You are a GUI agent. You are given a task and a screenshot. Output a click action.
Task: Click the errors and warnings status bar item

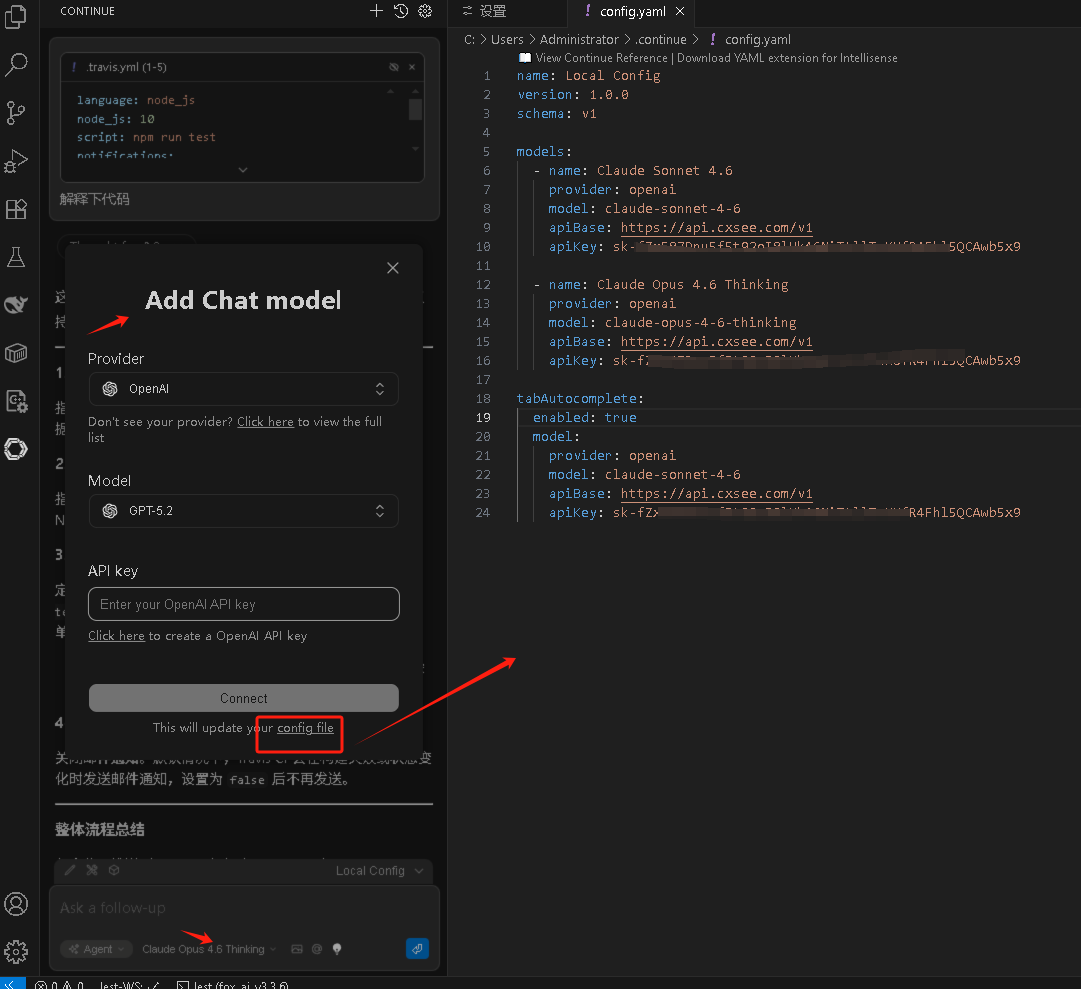pyautogui.click(x=59, y=984)
